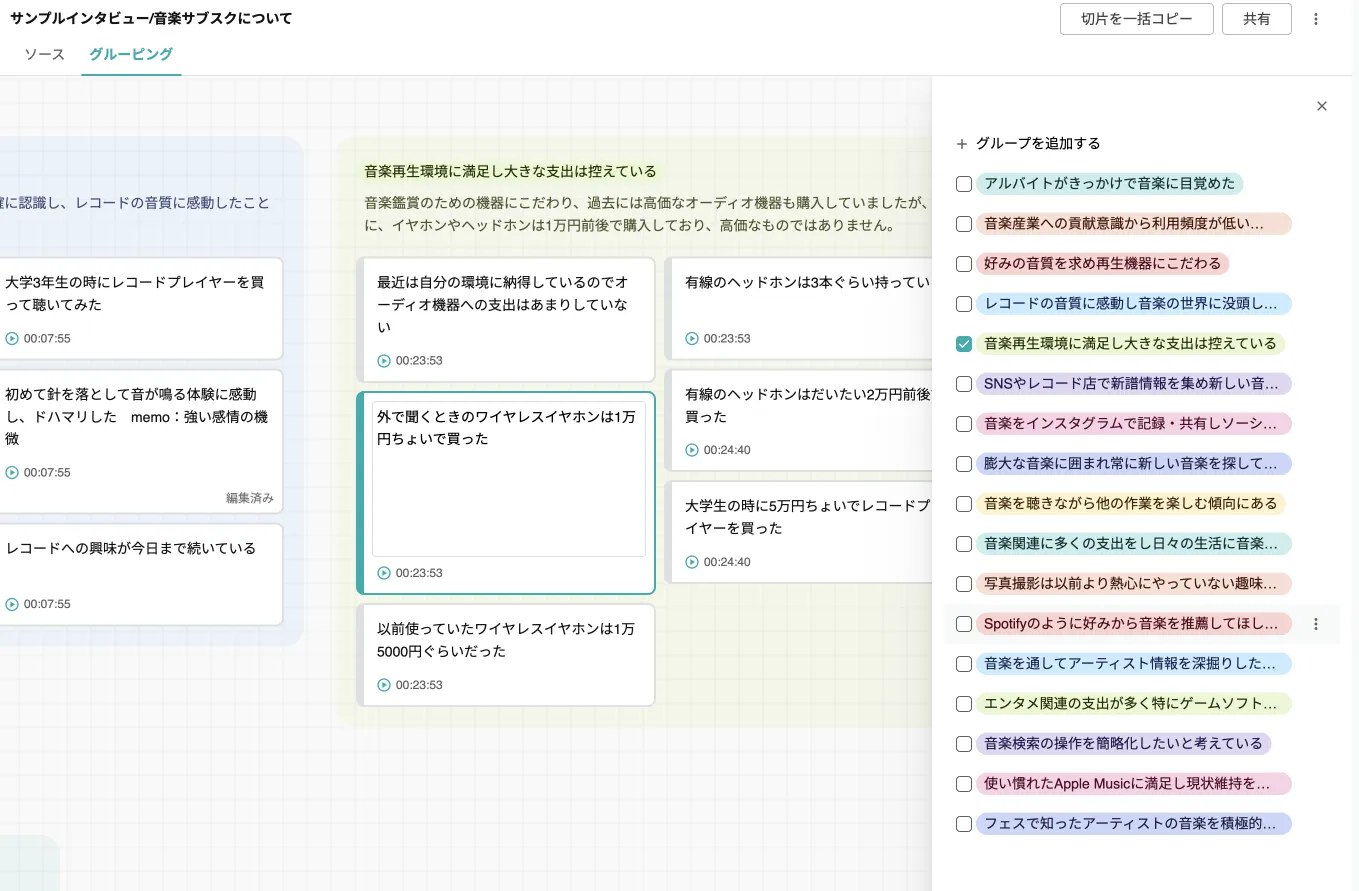Click the 切片を一括コピー button
The image size is (1359, 891).
coord(1137,19)
